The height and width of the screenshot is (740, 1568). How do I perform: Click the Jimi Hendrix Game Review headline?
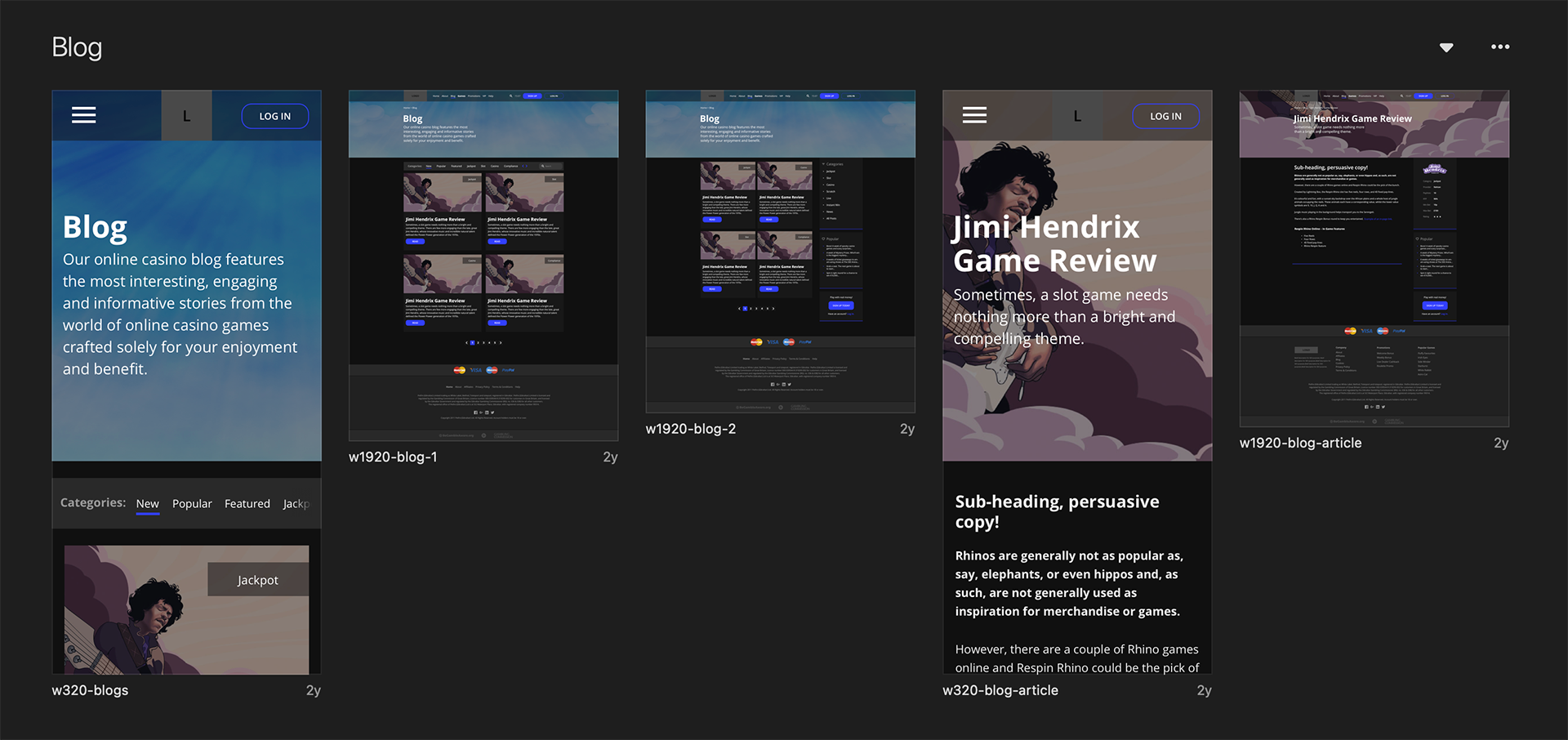pos(1053,243)
